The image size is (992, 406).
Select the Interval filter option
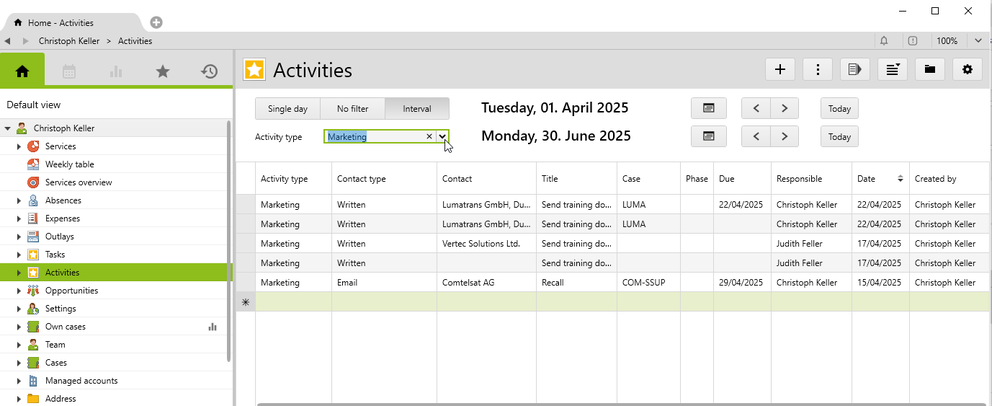coord(417,108)
